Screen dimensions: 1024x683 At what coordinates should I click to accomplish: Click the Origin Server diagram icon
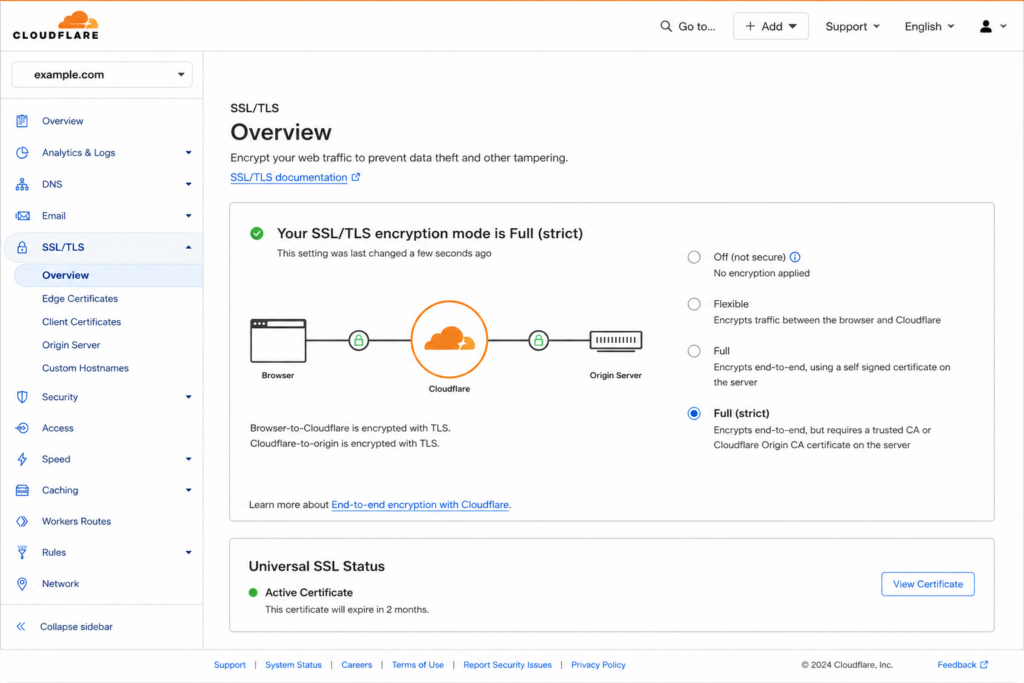616,341
